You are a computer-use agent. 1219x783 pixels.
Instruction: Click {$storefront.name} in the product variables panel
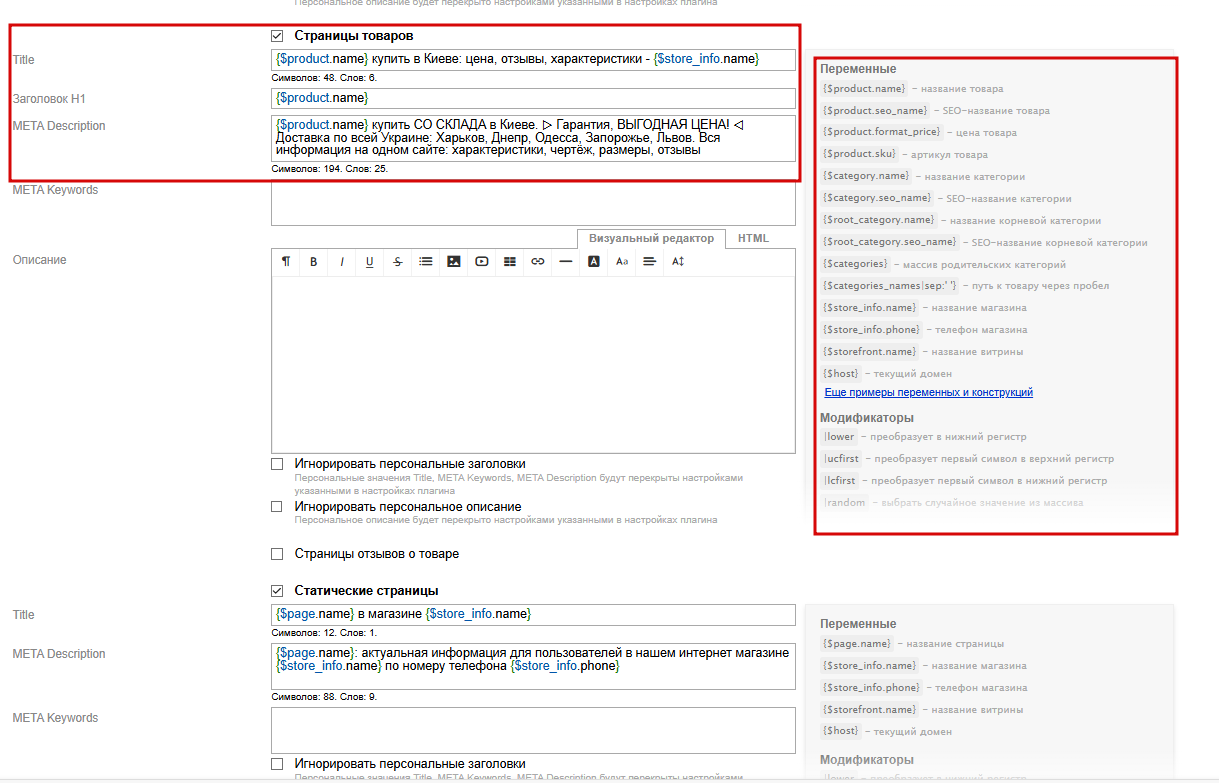point(869,352)
